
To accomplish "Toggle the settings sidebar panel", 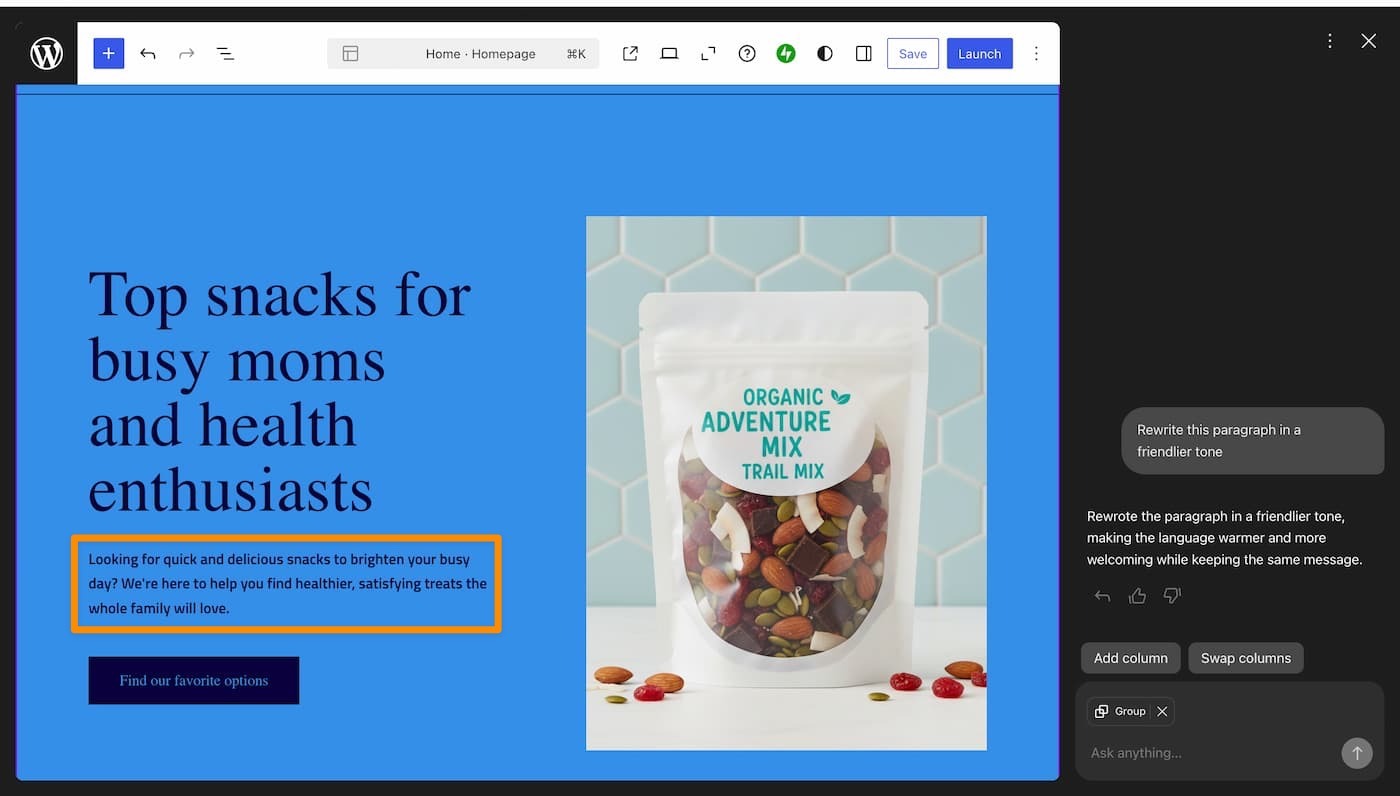I will point(863,53).
